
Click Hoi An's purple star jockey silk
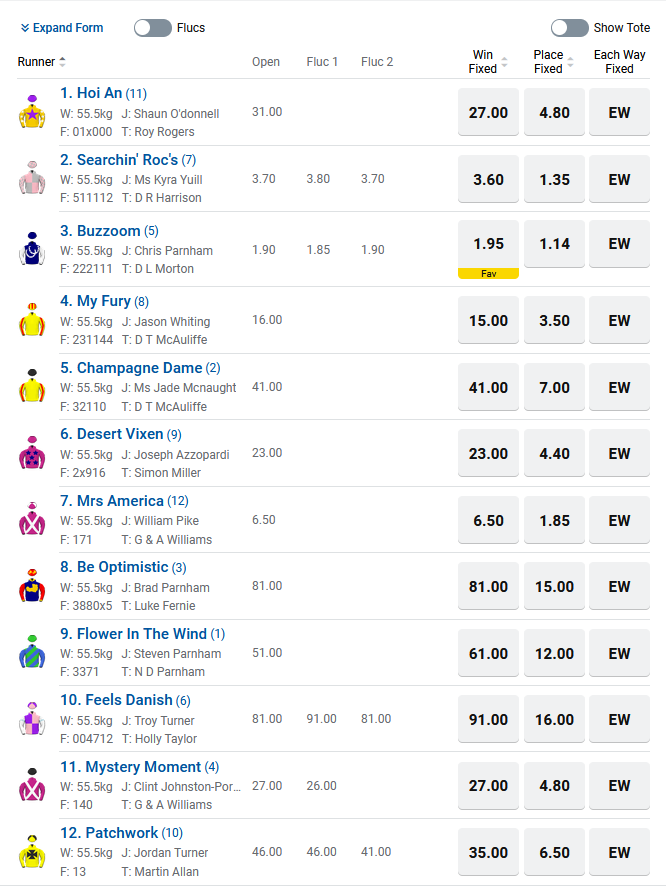tap(32, 112)
